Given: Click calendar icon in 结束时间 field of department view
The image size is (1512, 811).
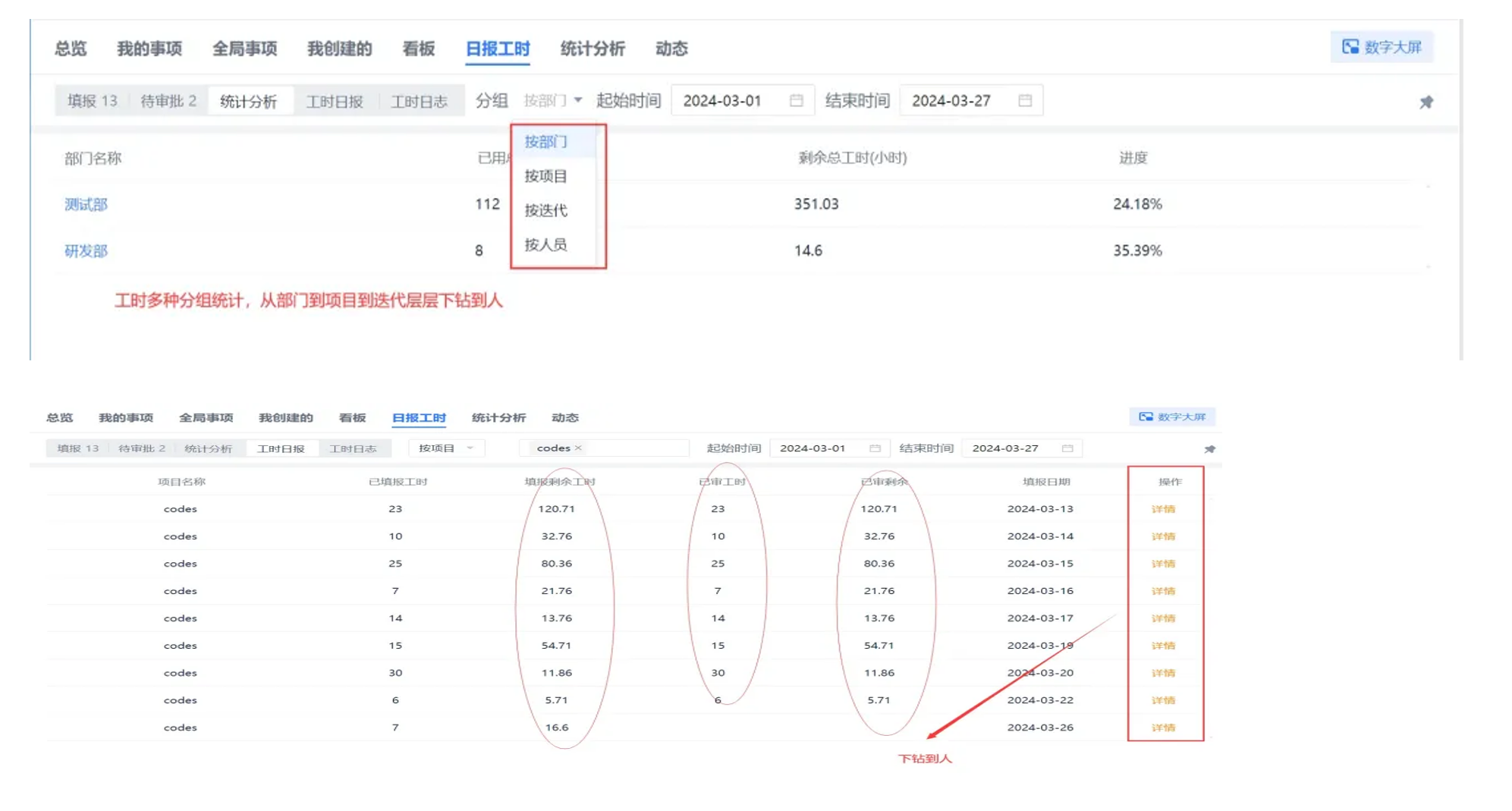Looking at the screenshot, I should point(1025,100).
